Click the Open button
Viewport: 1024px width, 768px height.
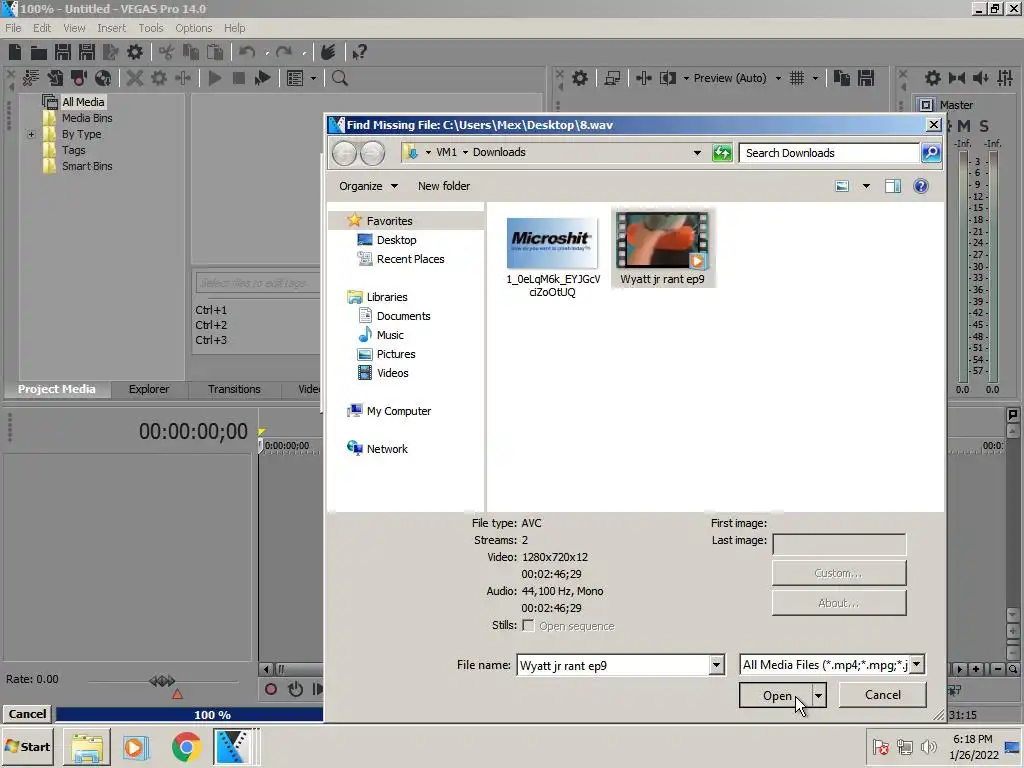pyautogui.click(x=776, y=696)
